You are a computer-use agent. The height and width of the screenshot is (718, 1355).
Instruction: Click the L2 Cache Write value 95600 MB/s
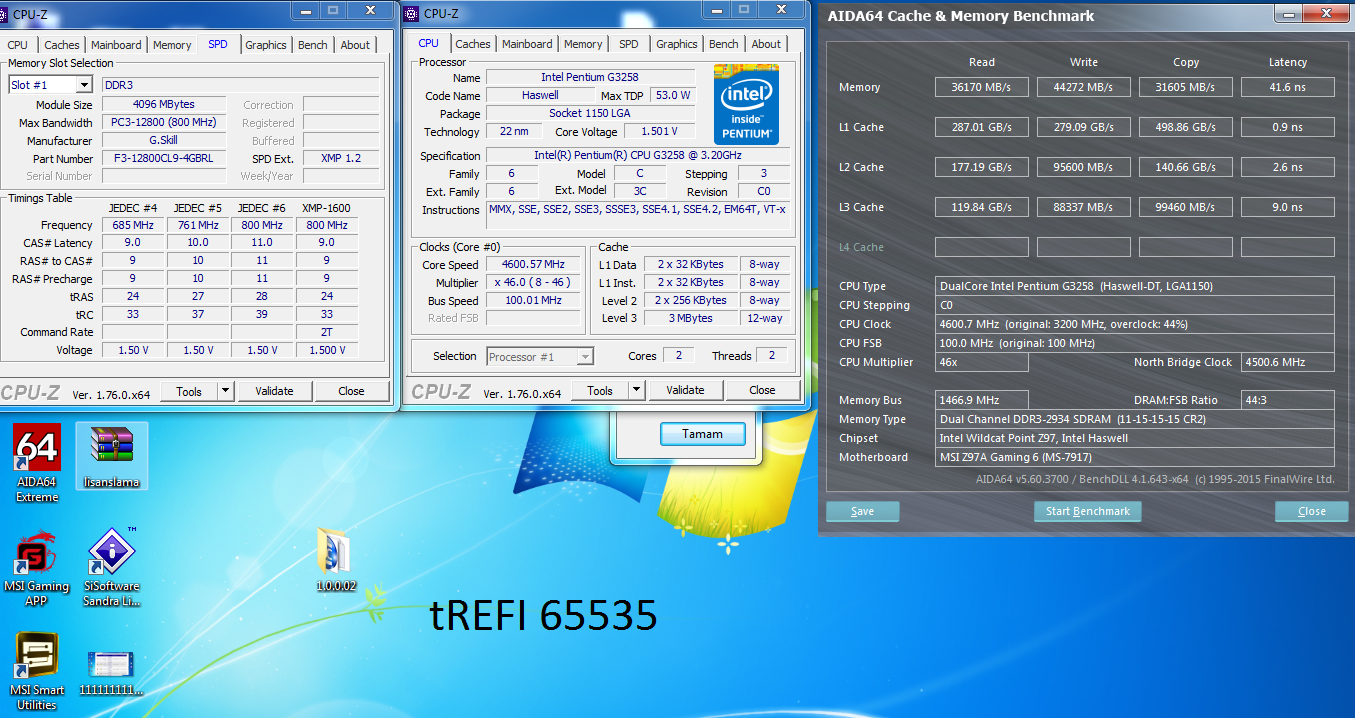tap(1084, 167)
